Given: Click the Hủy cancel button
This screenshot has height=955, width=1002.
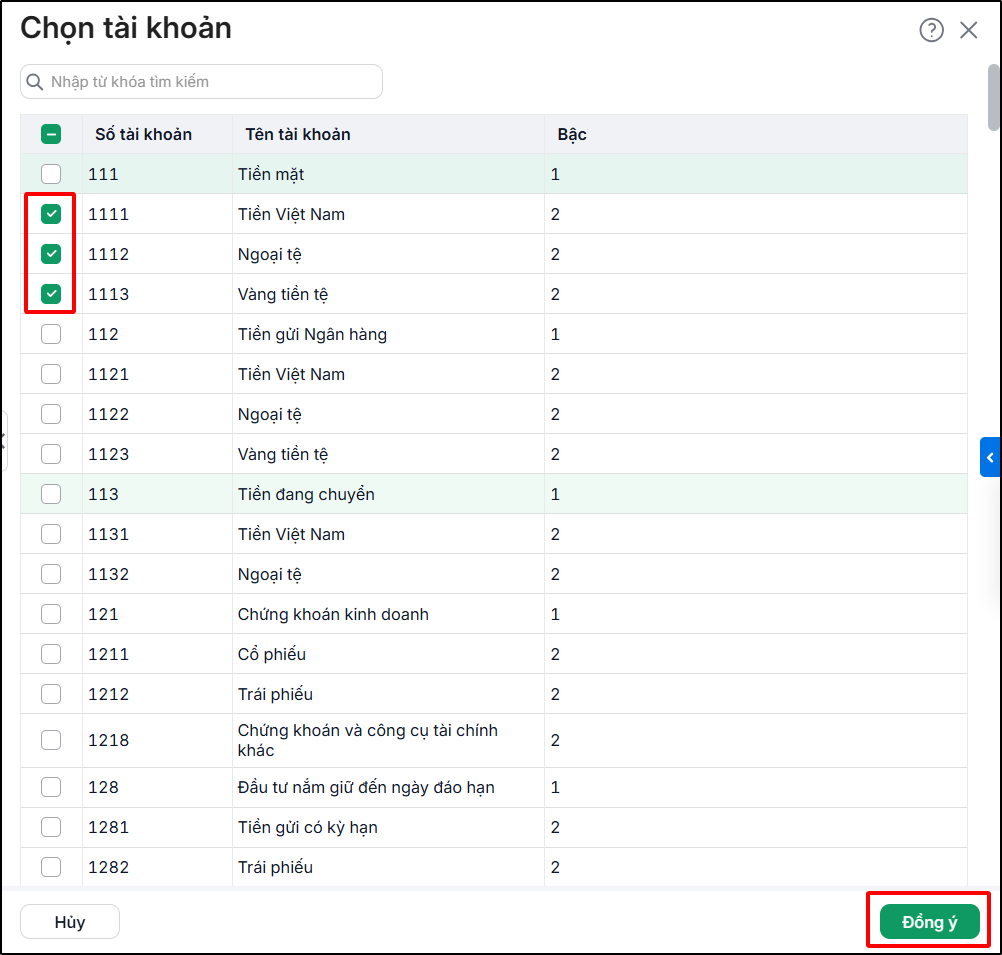Looking at the screenshot, I should coord(70,922).
